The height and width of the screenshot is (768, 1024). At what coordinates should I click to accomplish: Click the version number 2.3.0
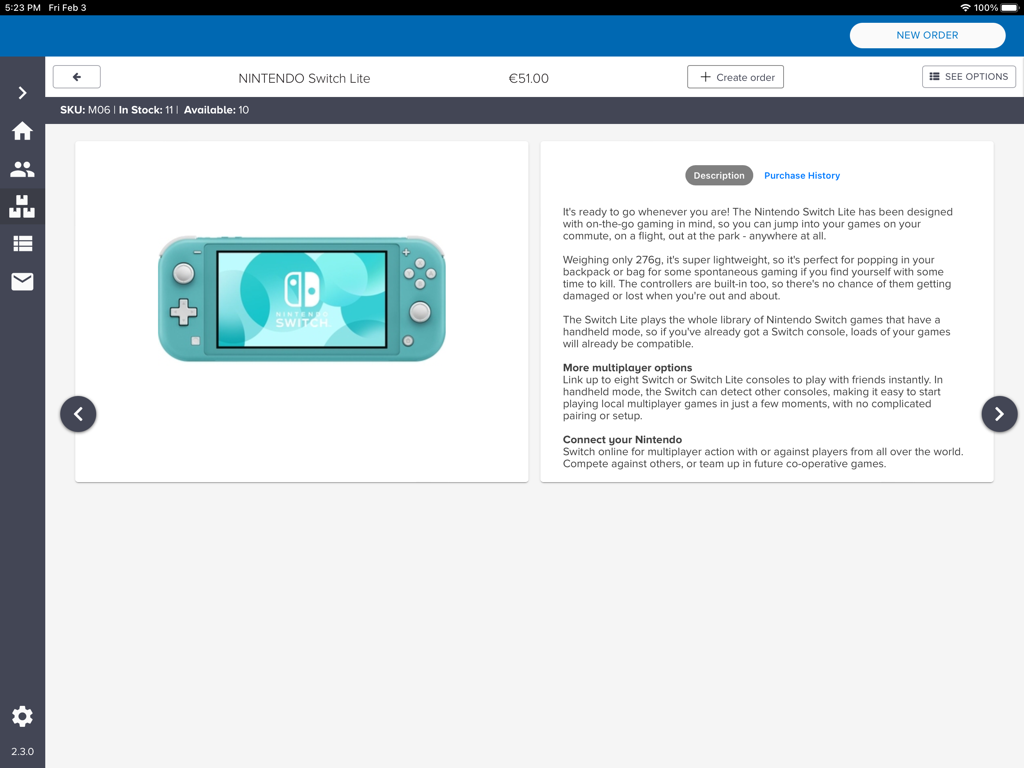click(x=22, y=752)
